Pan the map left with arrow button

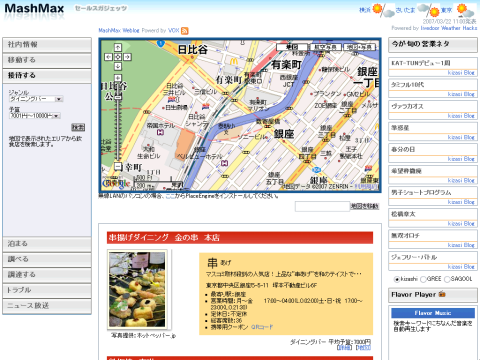(108, 57)
